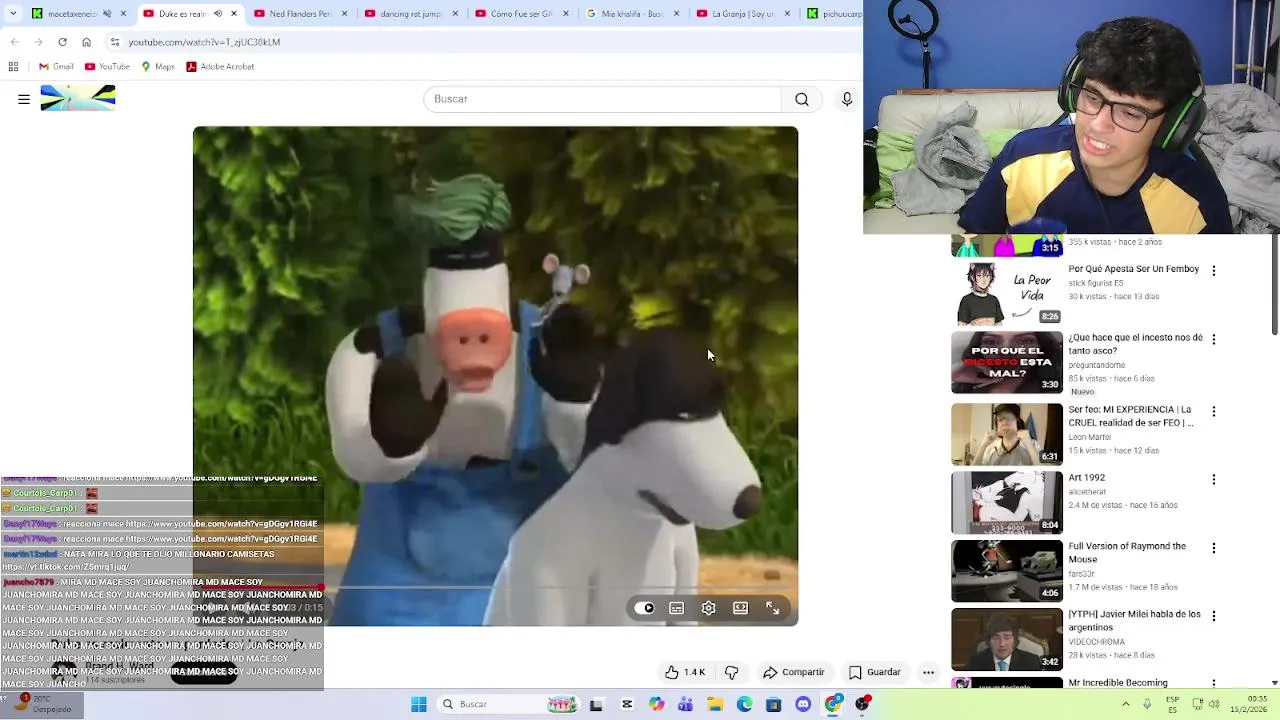1280x720 pixels.
Task: Click the sidebar vertical scrollbar thumb
Action: tap(1274, 285)
